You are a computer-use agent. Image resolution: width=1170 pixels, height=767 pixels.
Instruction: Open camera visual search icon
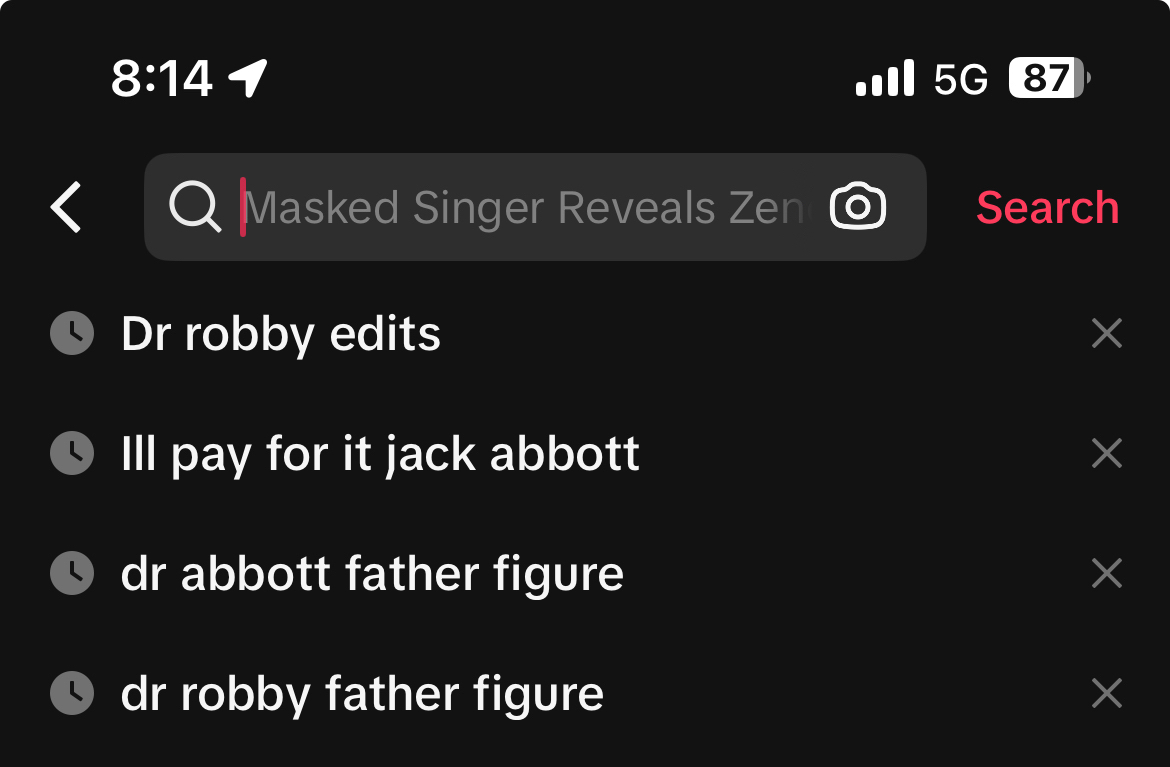[x=858, y=208]
